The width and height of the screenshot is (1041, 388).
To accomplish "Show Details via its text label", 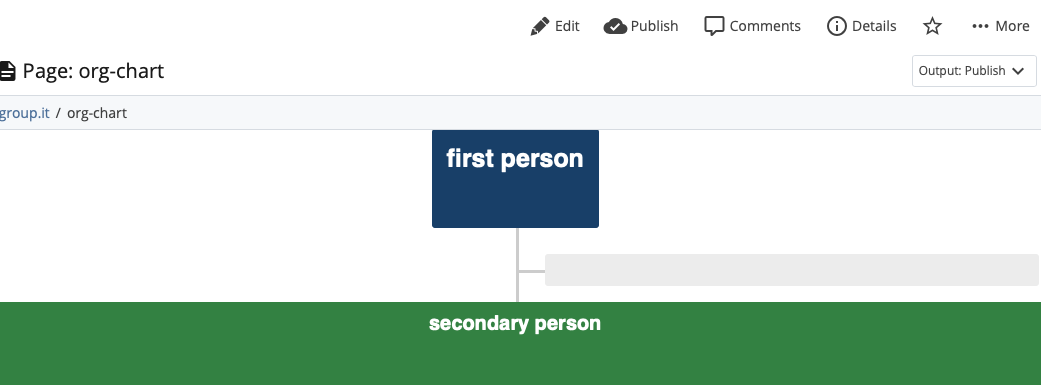I will (874, 26).
